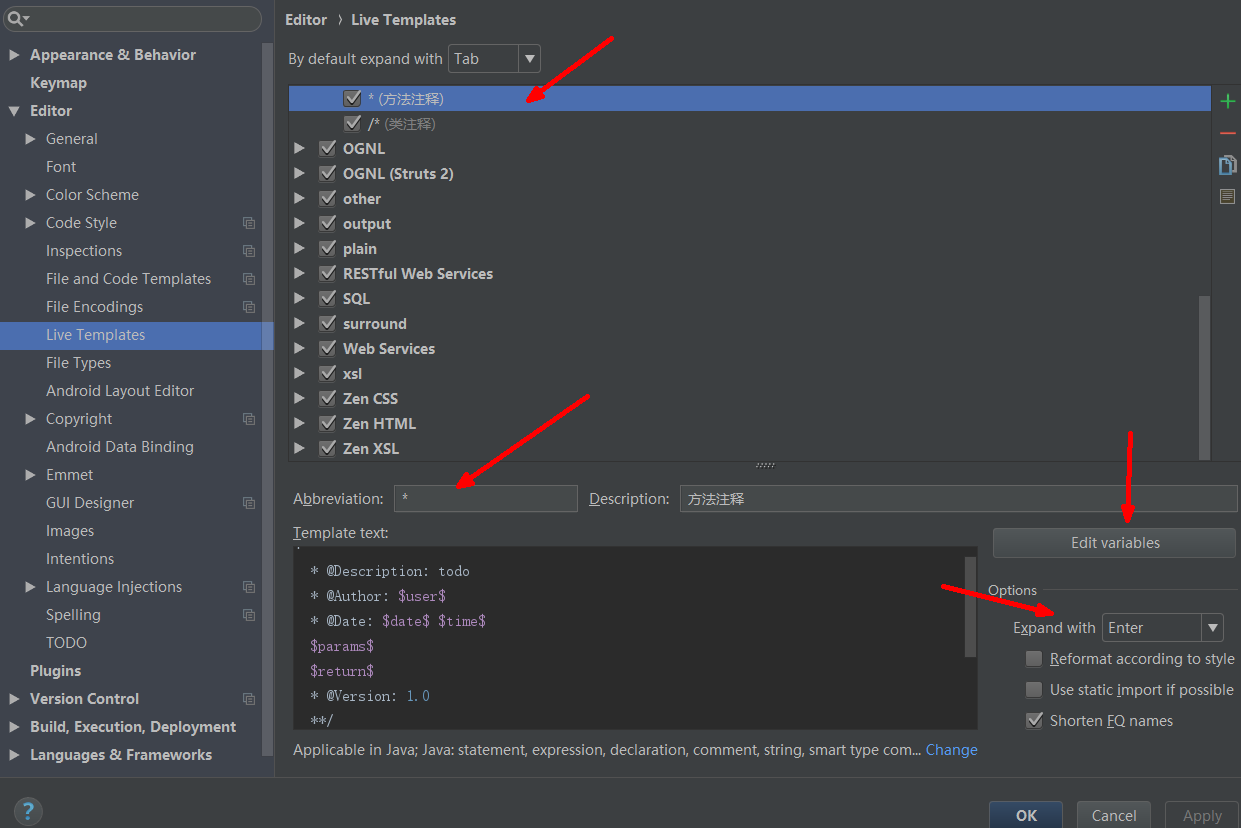
Task: Enable Use static import if possible
Action: [x=1034, y=690]
